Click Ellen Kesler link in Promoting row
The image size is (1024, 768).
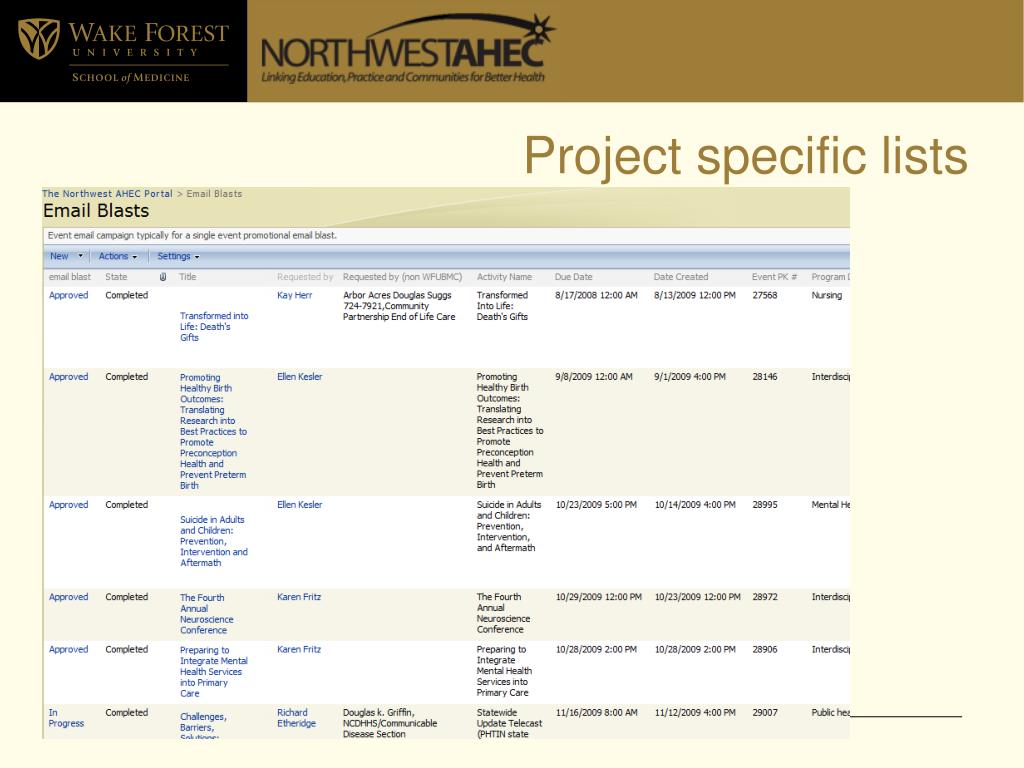[x=300, y=377]
